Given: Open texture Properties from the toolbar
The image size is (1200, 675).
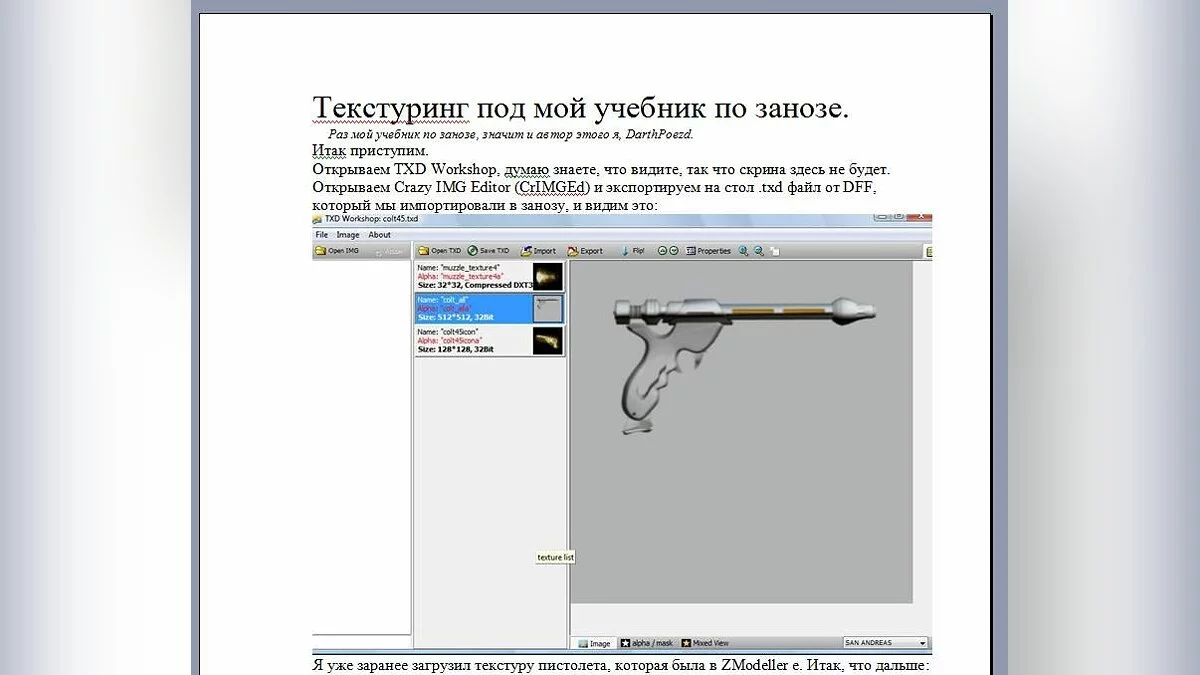Looking at the screenshot, I should [708, 251].
